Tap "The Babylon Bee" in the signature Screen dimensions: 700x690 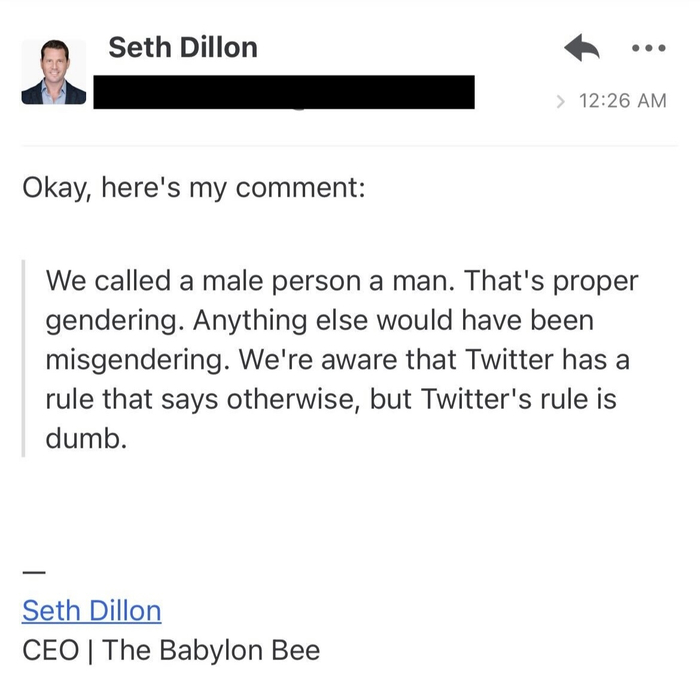click(x=211, y=651)
